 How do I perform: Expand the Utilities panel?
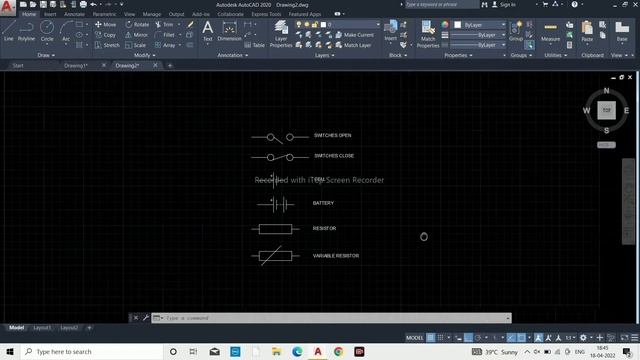click(556, 55)
